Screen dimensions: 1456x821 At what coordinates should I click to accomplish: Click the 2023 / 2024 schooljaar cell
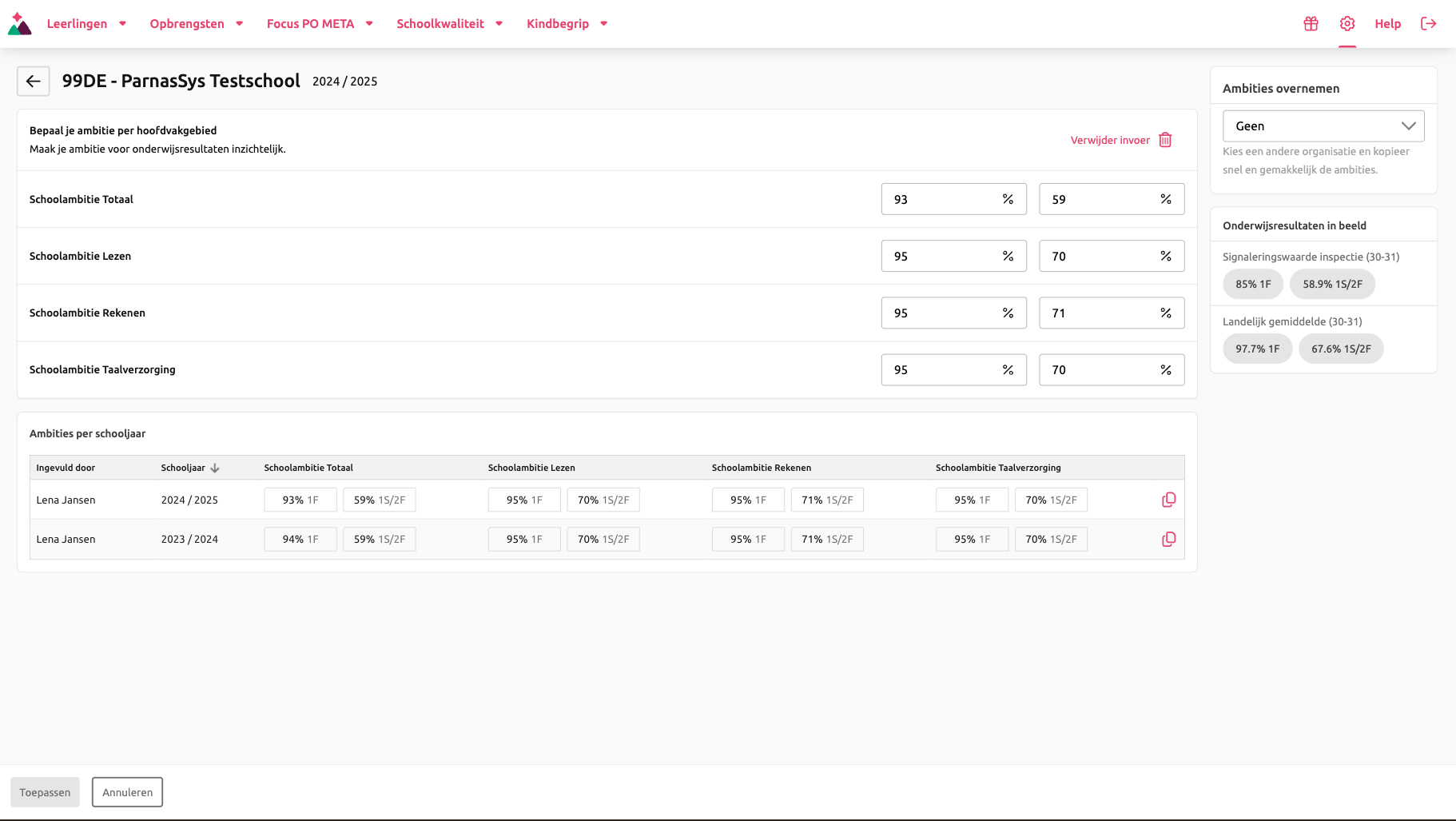(x=189, y=539)
